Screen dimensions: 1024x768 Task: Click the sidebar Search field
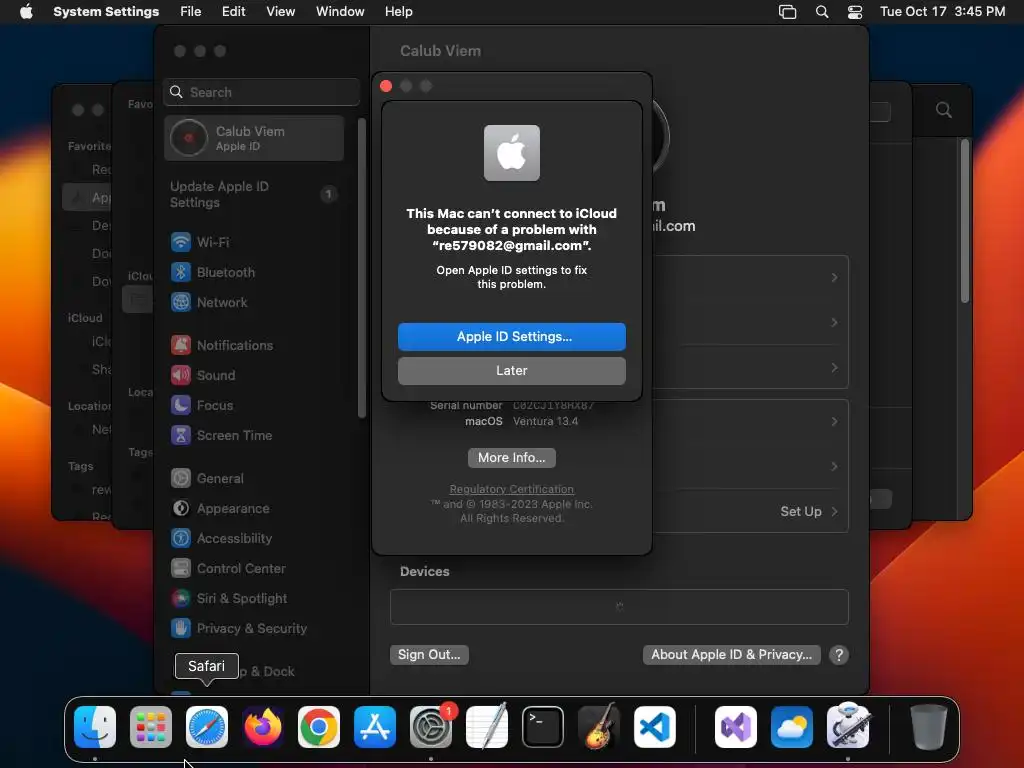point(261,92)
